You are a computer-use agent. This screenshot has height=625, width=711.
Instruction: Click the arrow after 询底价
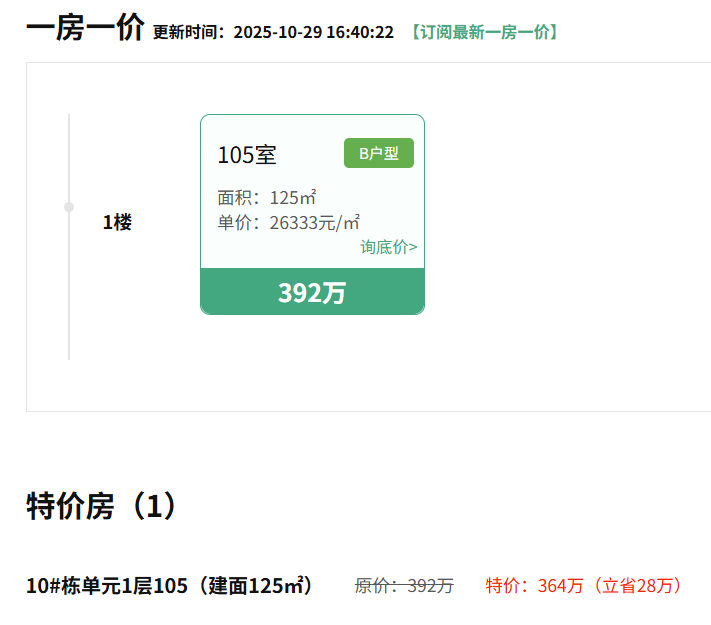pos(413,247)
